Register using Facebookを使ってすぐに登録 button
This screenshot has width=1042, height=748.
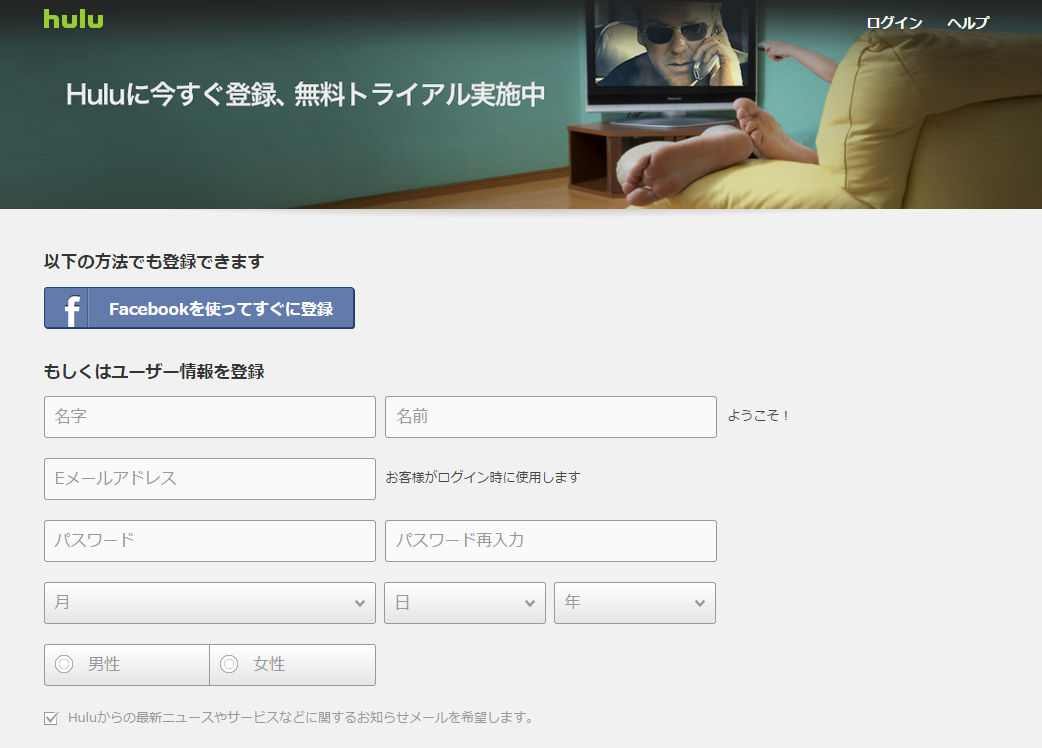pos(199,308)
